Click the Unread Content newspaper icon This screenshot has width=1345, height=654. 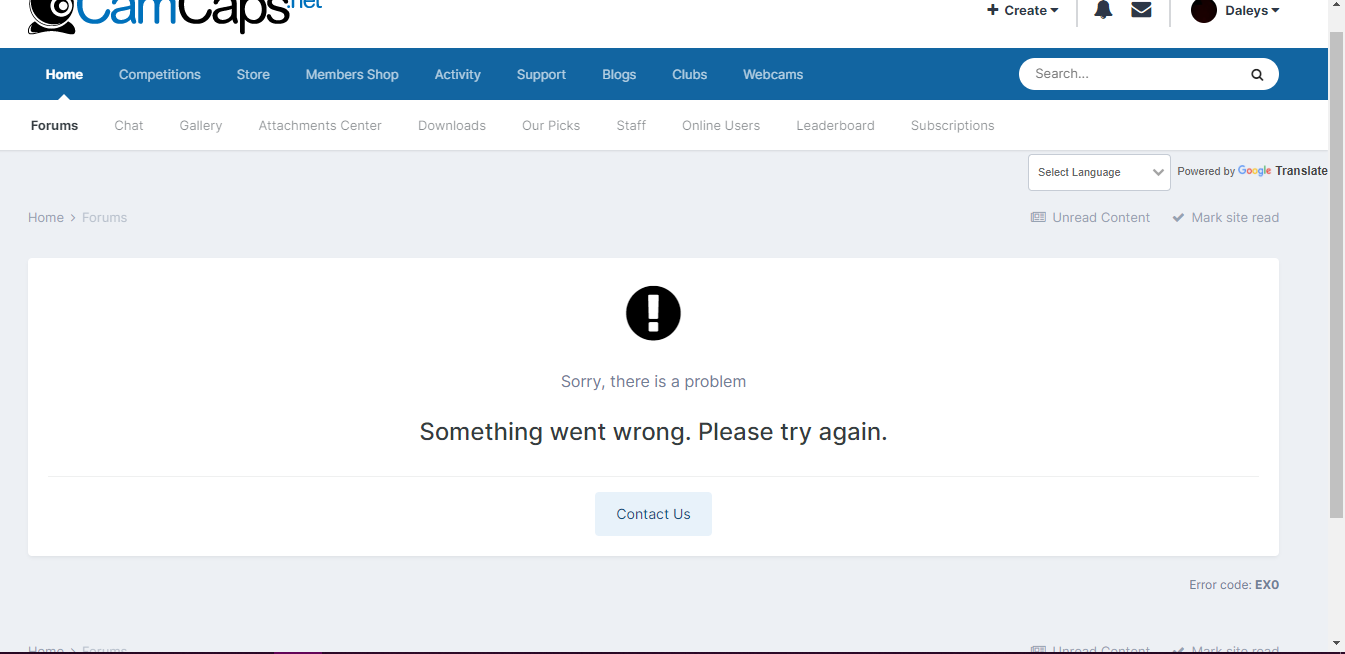point(1038,217)
